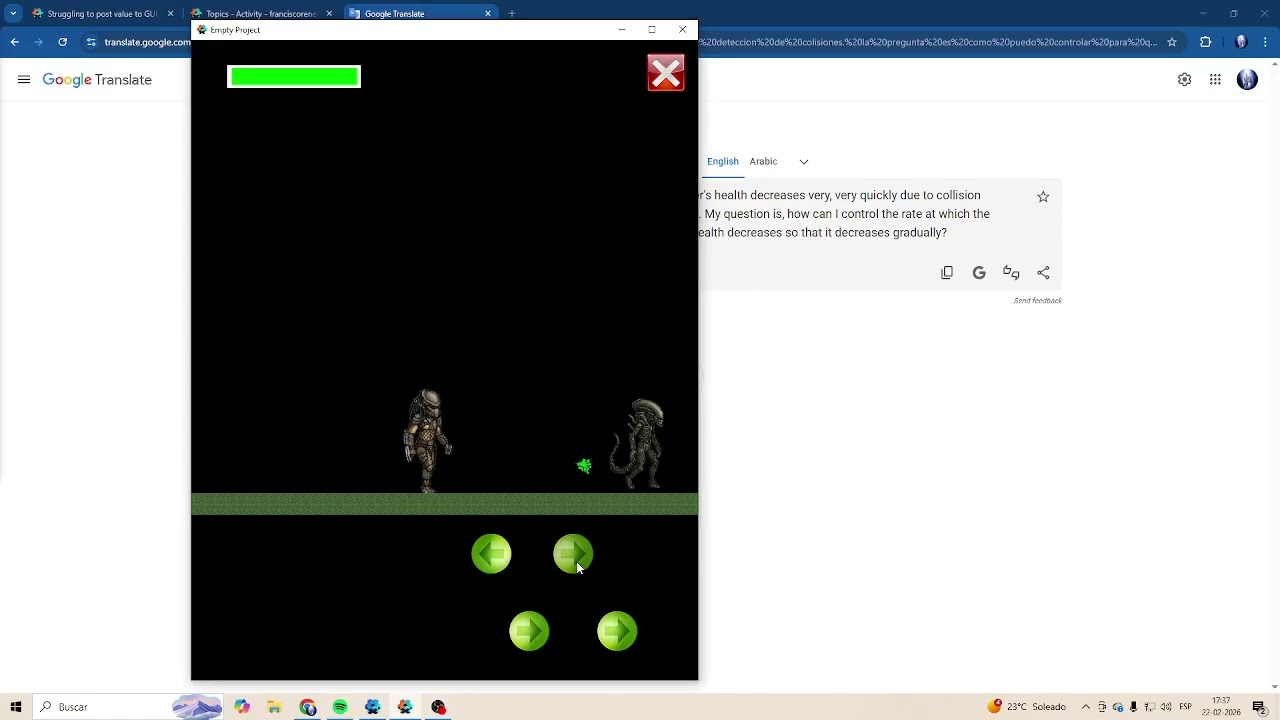The width and height of the screenshot is (1280, 720).
Task: Expand the target language list chevron
Action: point(804,161)
